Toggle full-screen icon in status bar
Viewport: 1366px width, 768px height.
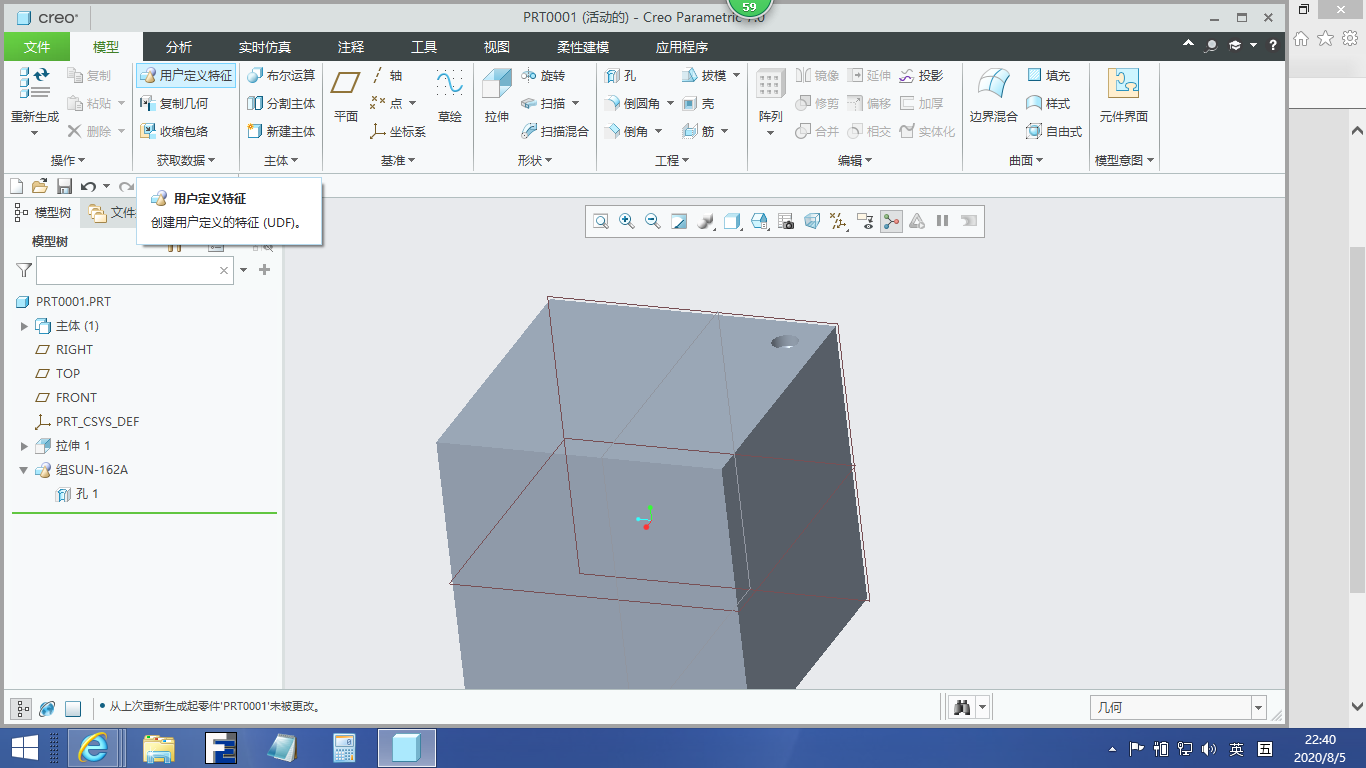(x=73, y=708)
